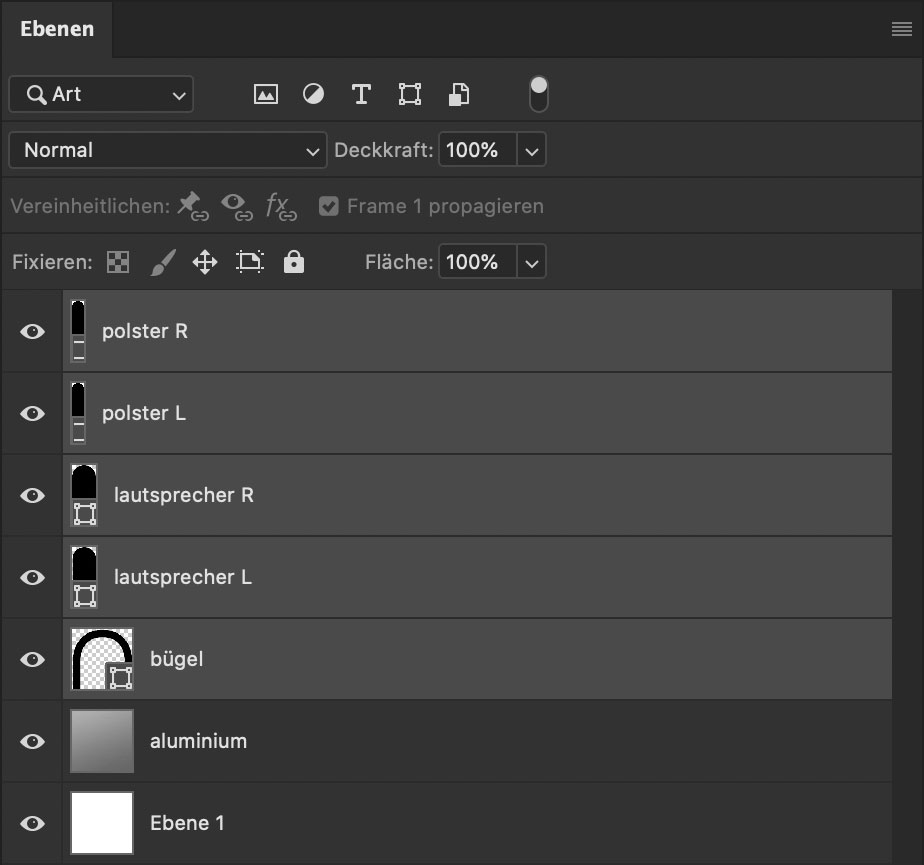This screenshot has width=924, height=865.
Task: Click the aluminium gradient thumbnail
Action: coord(102,741)
